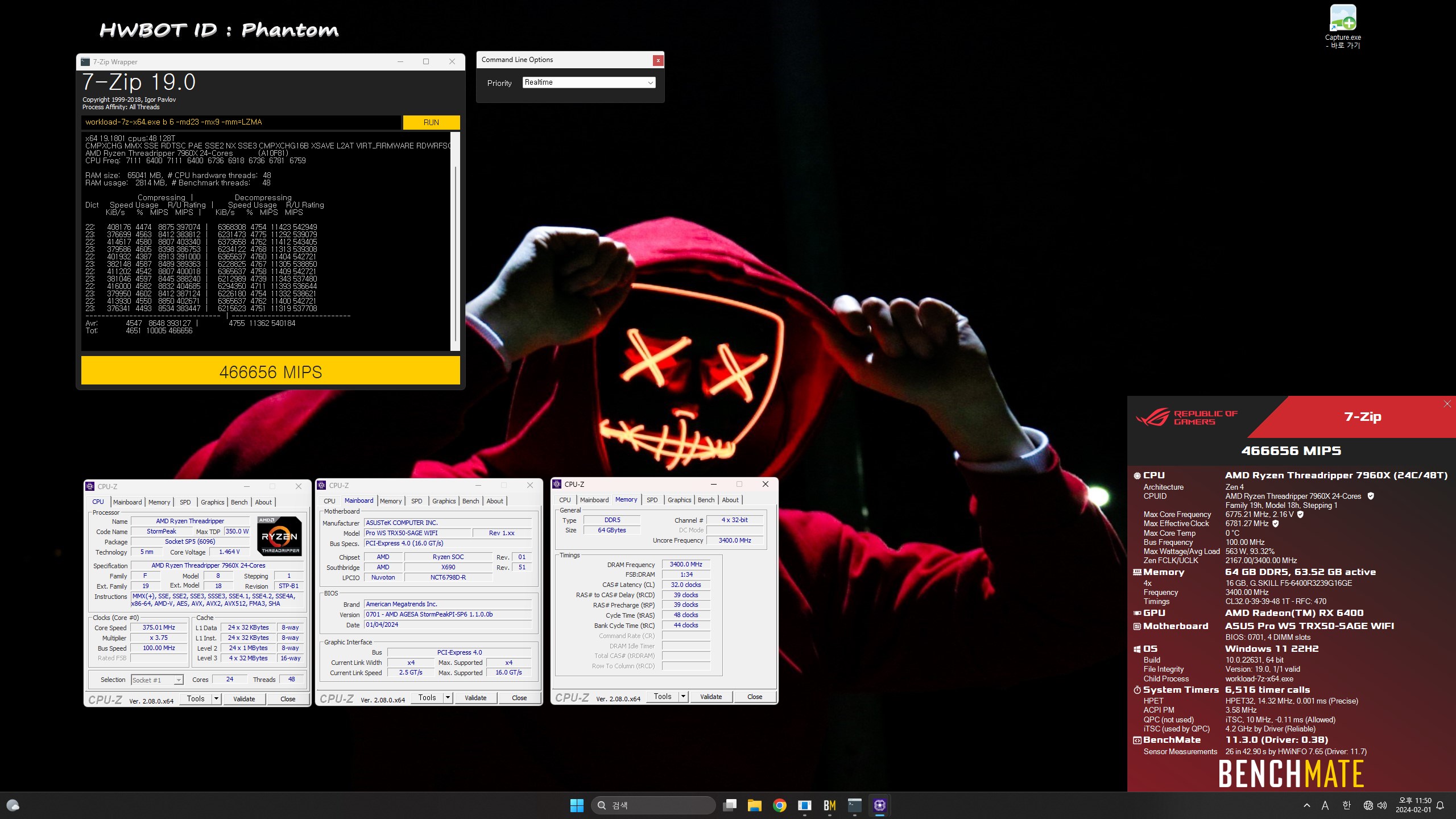This screenshot has width=1456, height=819.
Task: Expand Tools arrow in CPU tab window
Action: [x=216, y=699]
